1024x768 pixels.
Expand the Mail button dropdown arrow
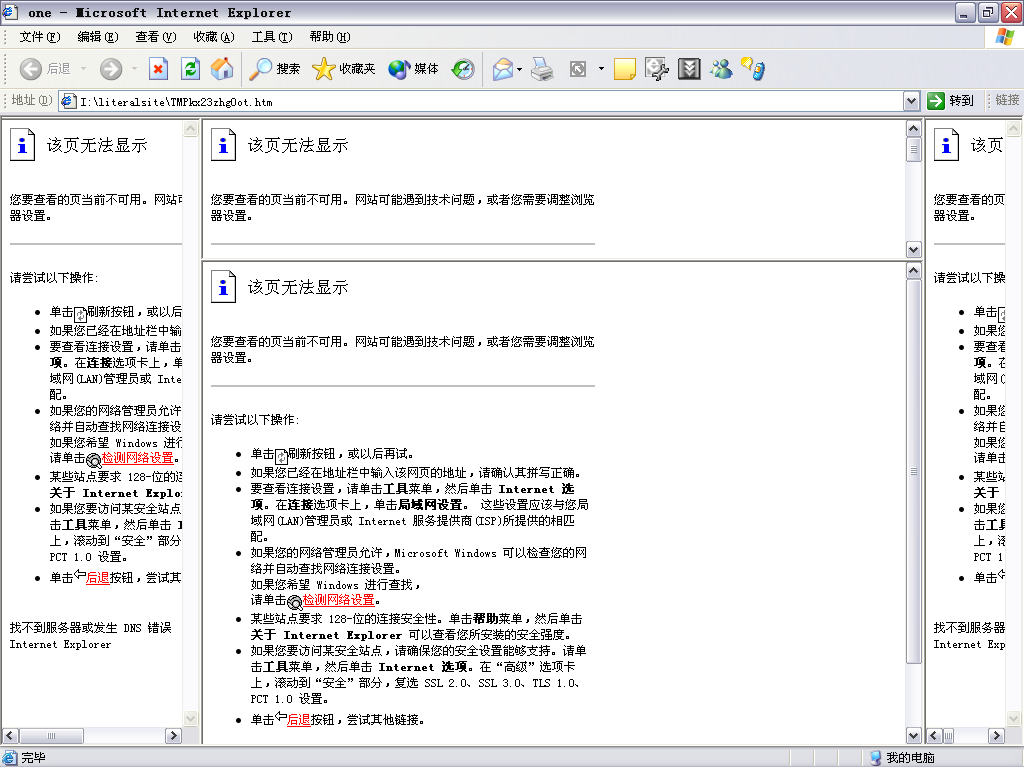[x=519, y=69]
